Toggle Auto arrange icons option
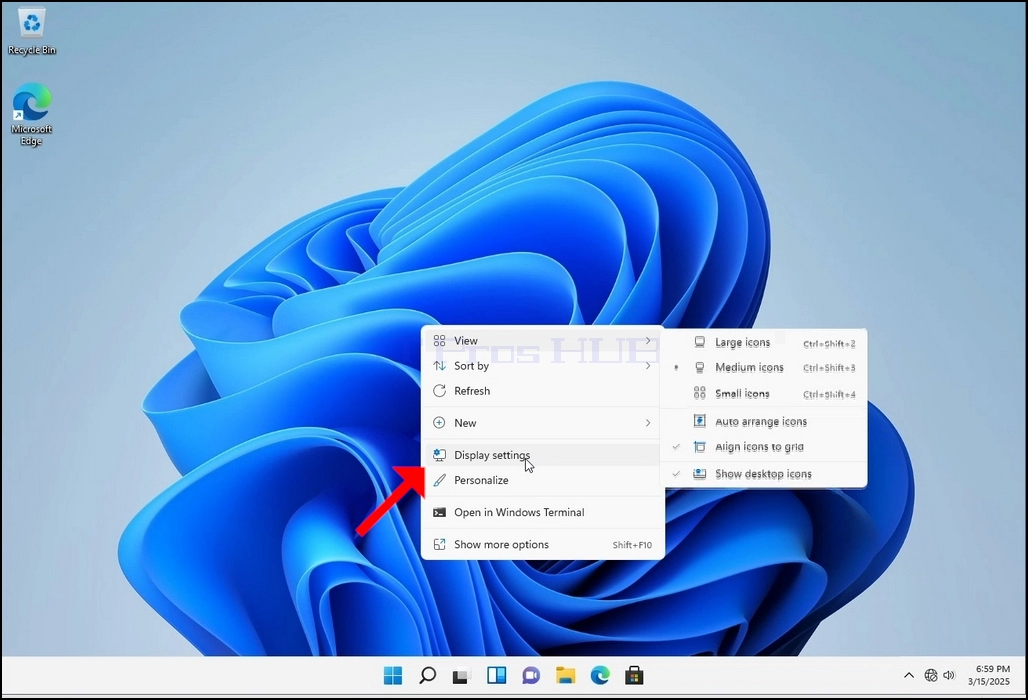The width and height of the screenshot is (1028, 700). point(763,421)
